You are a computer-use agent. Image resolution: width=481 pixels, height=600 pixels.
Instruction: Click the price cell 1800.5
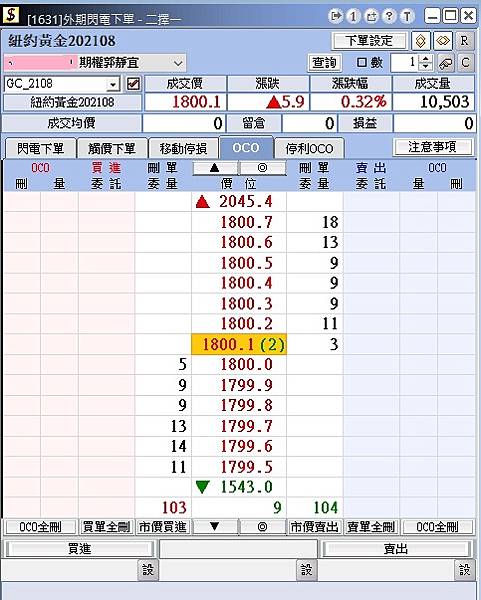pos(239,263)
